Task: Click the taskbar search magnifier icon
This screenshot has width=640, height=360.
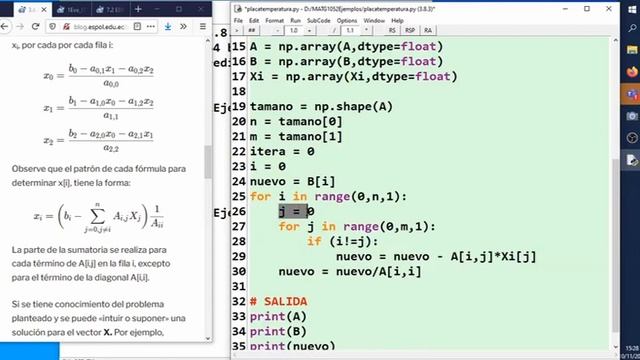Action: (632, 28)
